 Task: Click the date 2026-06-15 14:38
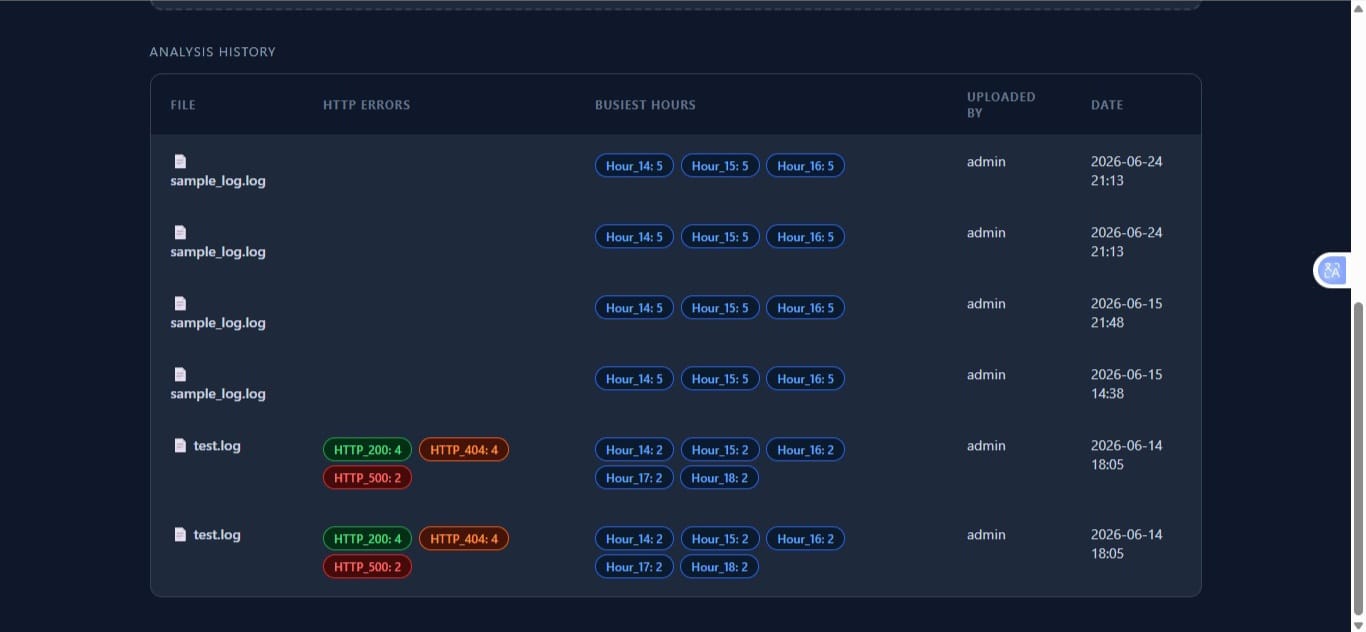1127,384
